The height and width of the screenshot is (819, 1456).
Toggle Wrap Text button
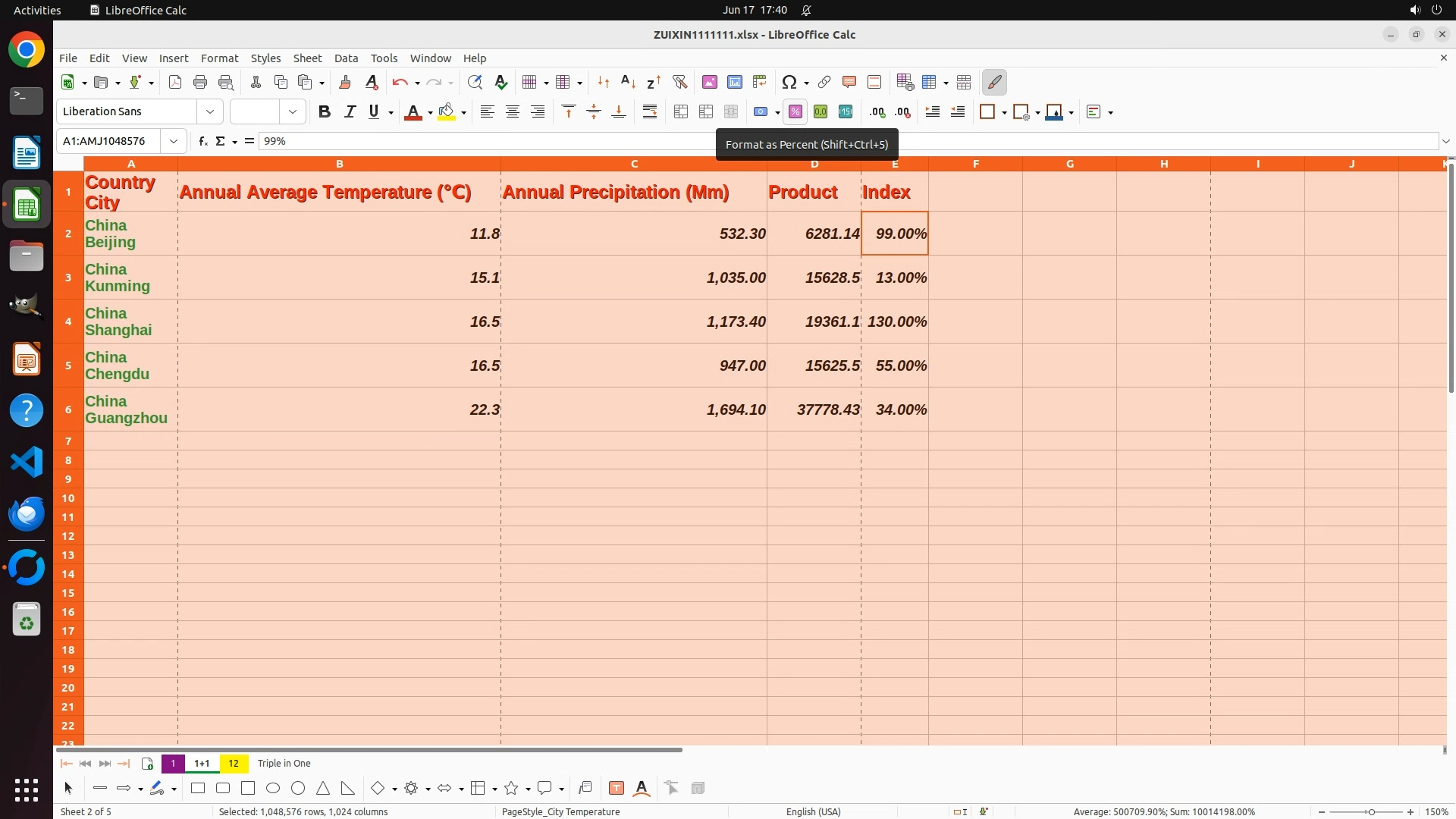click(650, 112)
